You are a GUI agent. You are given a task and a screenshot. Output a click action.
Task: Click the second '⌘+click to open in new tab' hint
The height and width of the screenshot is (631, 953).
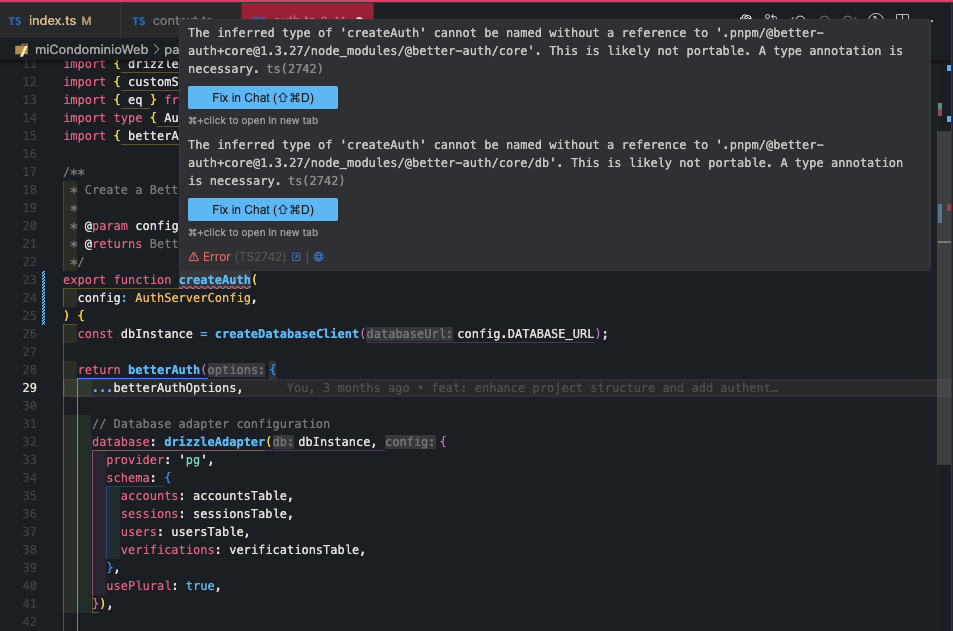253,232
